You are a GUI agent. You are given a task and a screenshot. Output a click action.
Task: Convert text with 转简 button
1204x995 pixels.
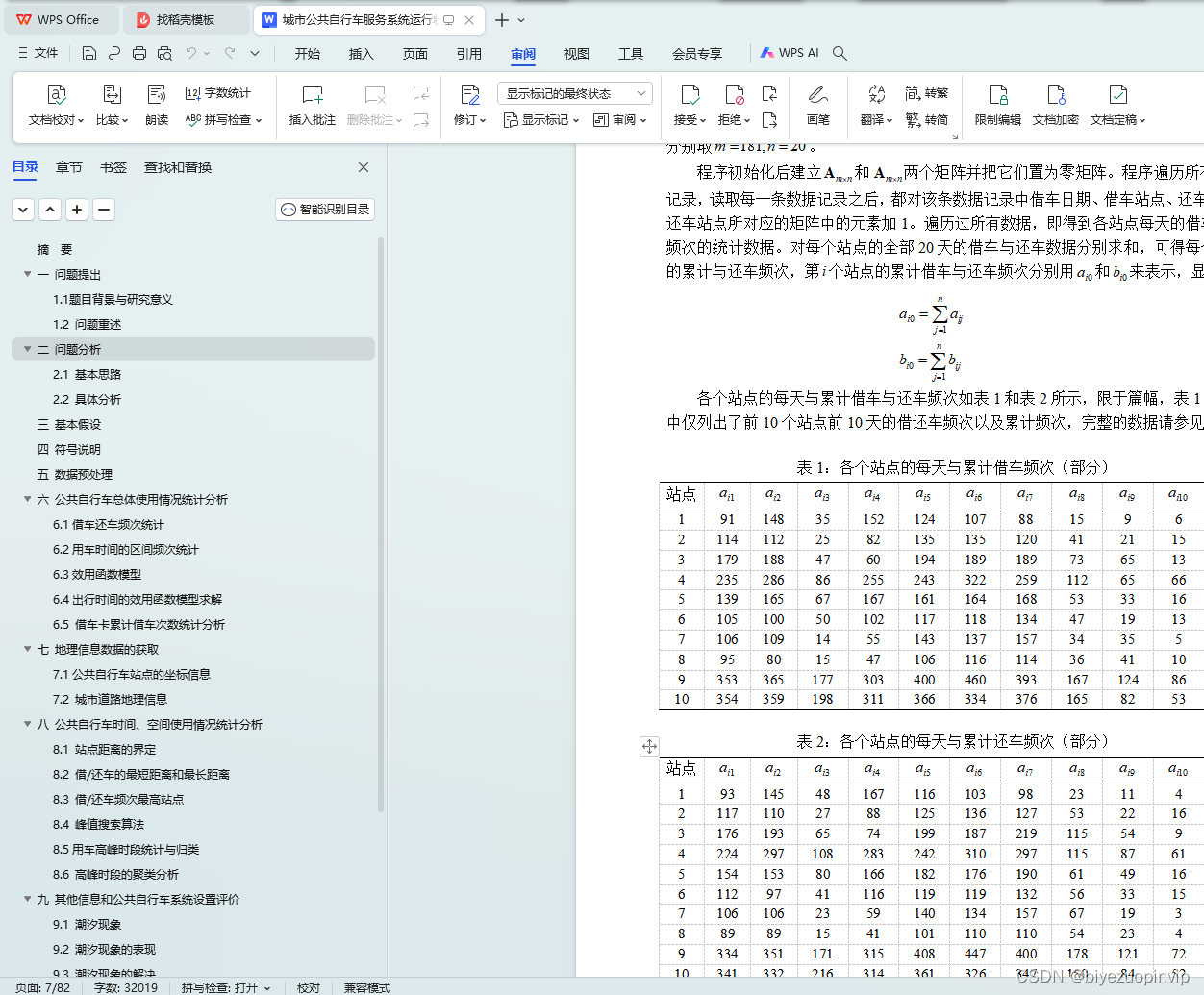click(x=927, y=120)
